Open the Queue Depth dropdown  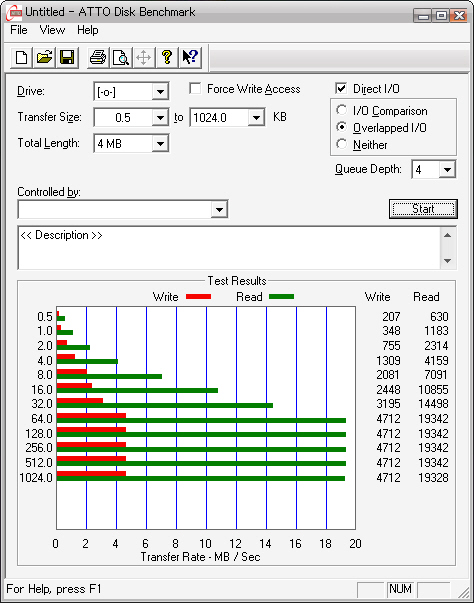(447, 170)
